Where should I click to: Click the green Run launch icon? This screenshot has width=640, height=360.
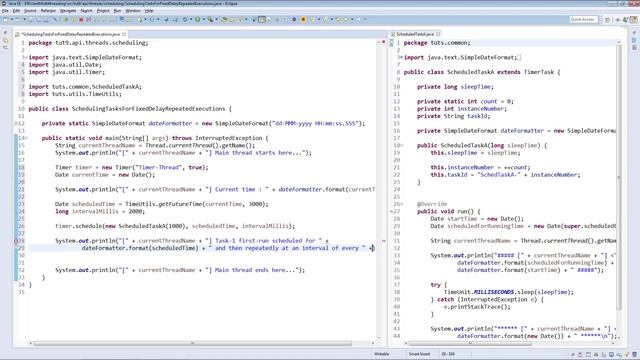(198, 19)
